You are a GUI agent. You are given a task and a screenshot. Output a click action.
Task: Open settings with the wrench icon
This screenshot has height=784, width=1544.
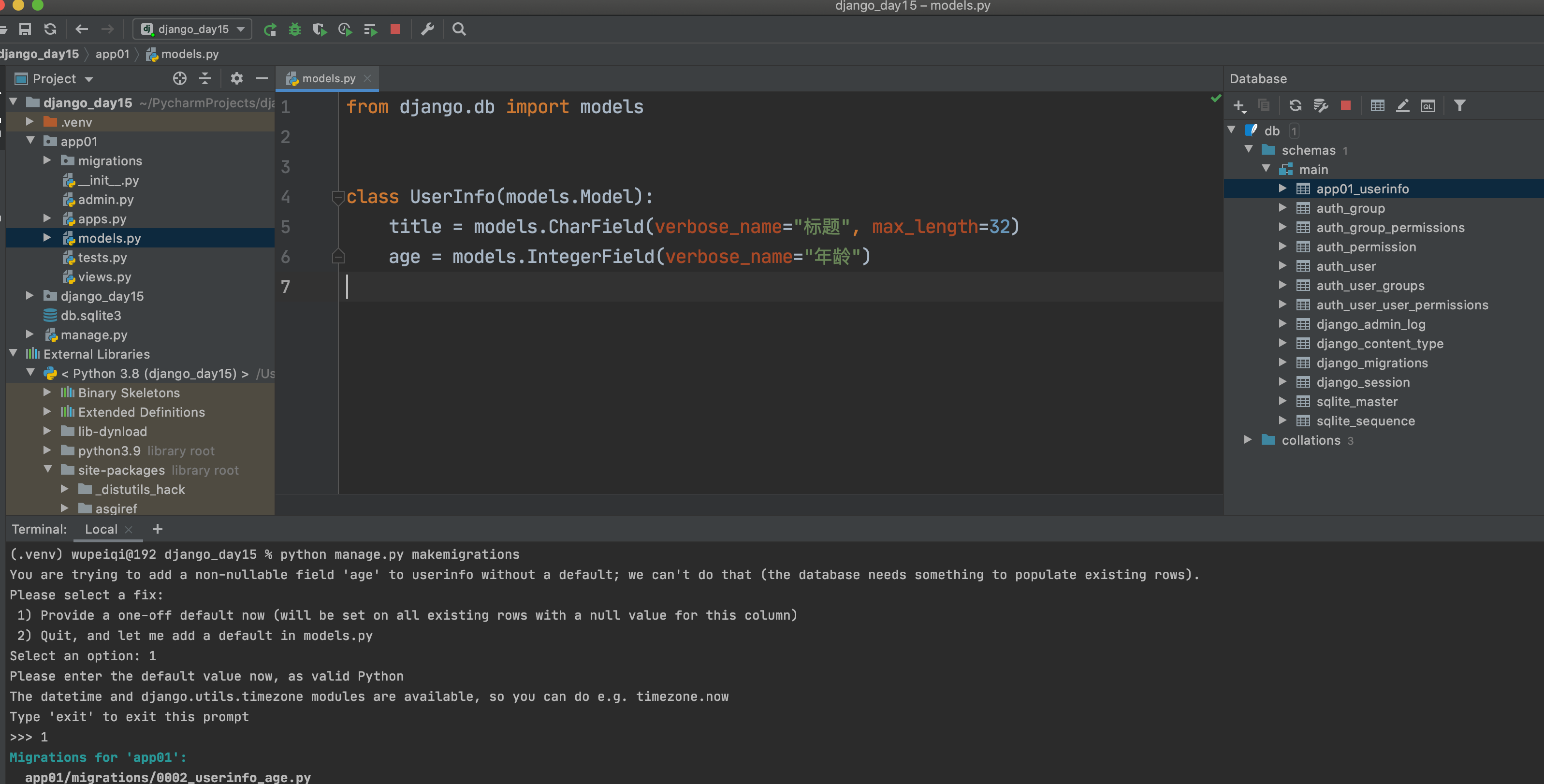[427, 29]
